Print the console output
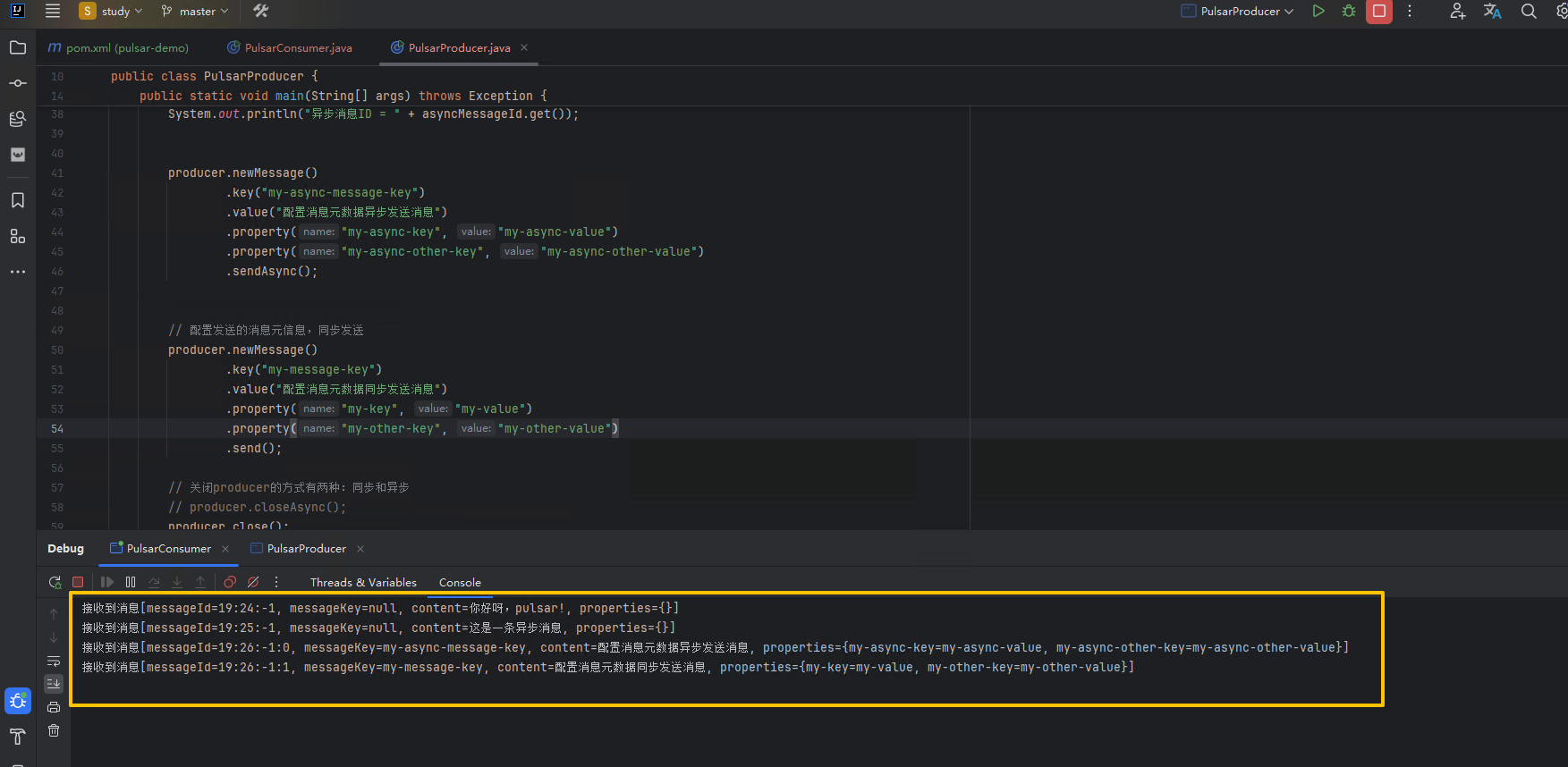The height and width of the screenshot is (767, 1568). coord(54,707)
